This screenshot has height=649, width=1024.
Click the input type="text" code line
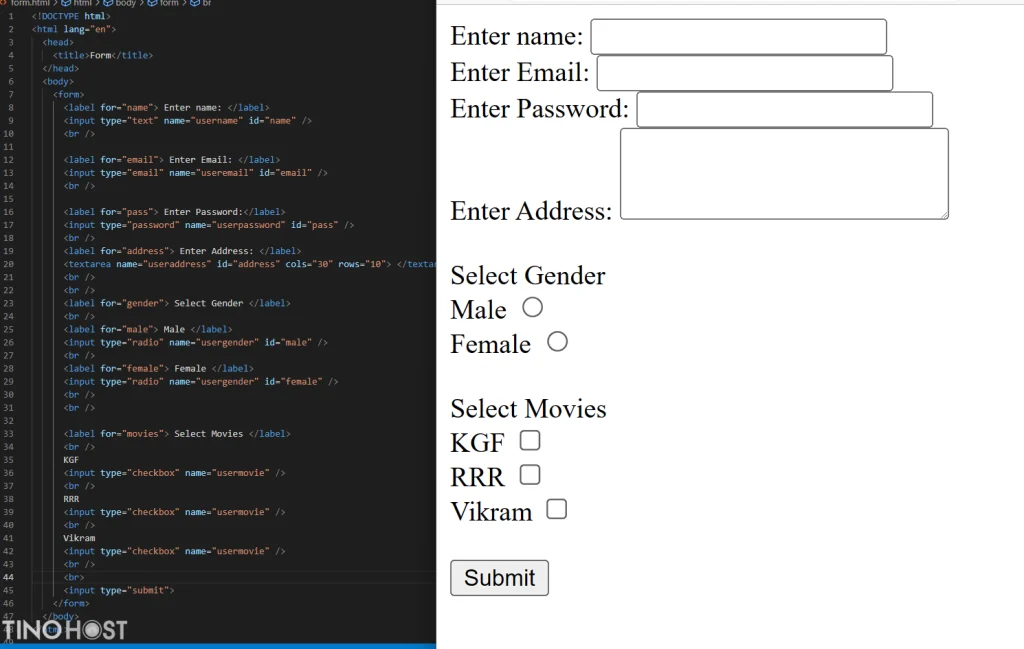coord(187,121)
